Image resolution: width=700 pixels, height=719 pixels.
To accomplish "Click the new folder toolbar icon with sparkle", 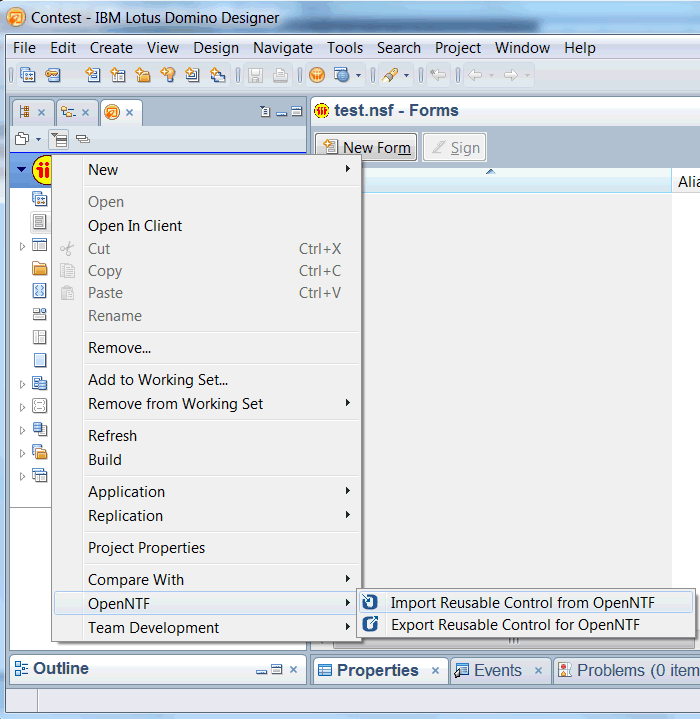I will (143, 75).
